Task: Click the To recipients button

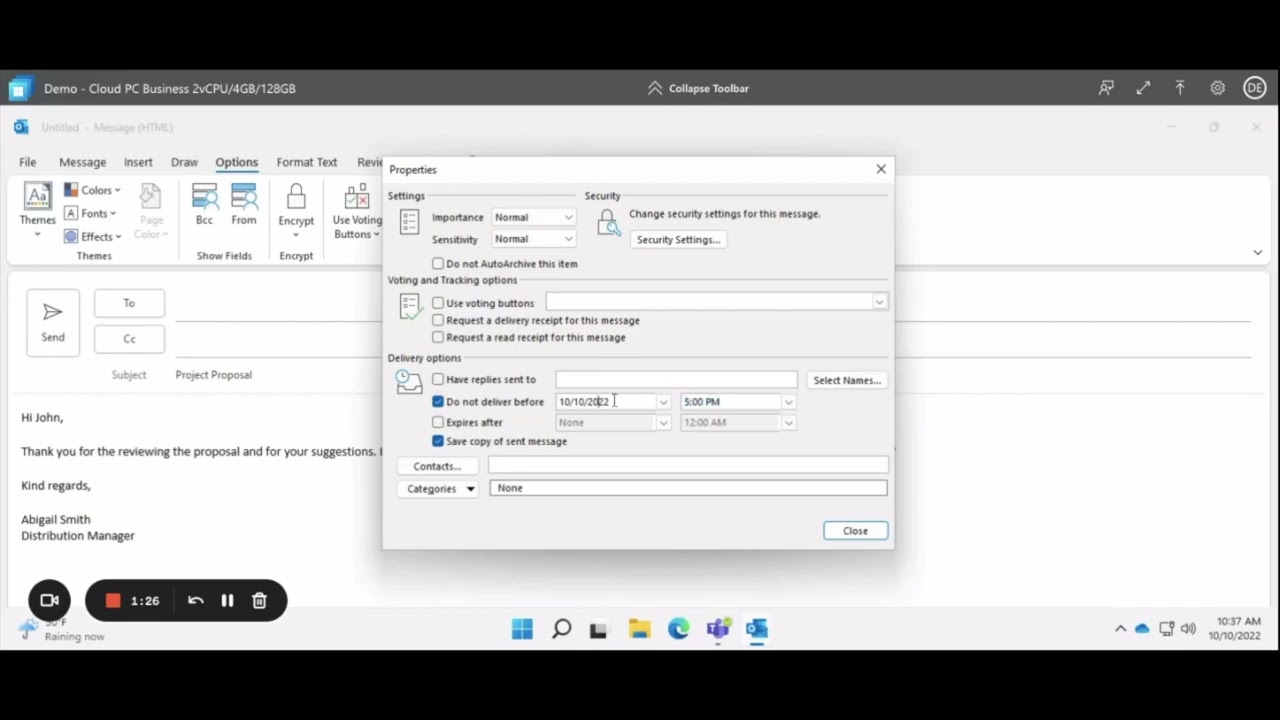Action: (129, 303)
